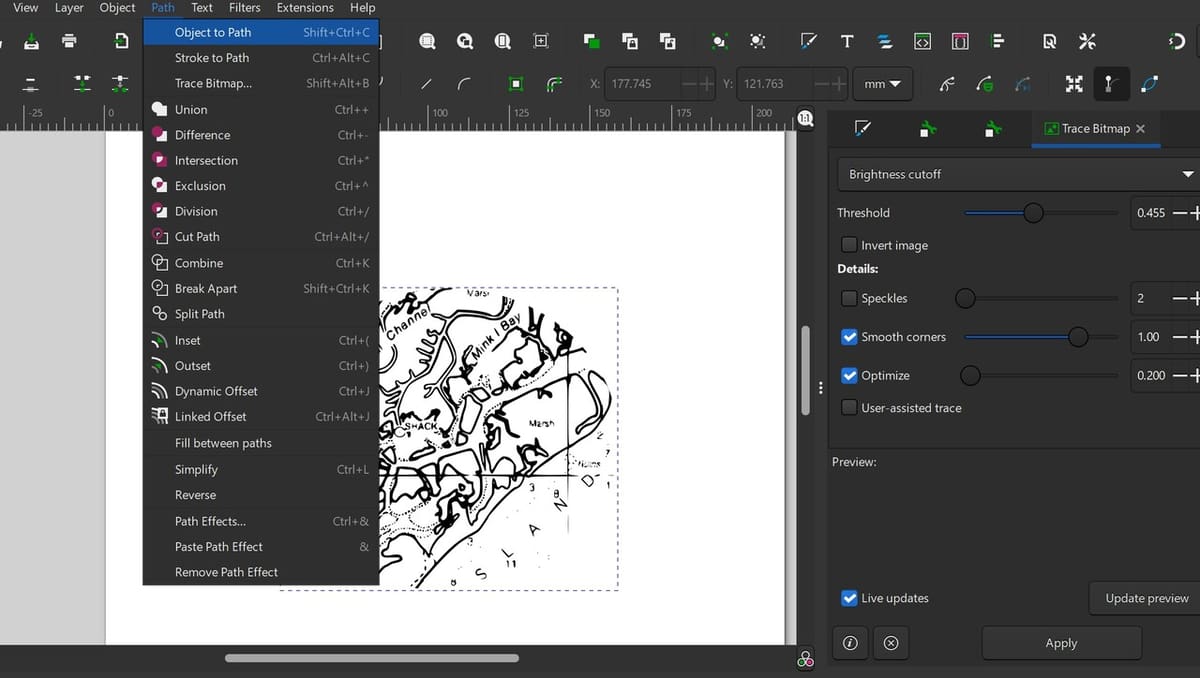Screen dimensions: 1200x678
Task: Click the Zoom center page icon
Action: point(541,41)
